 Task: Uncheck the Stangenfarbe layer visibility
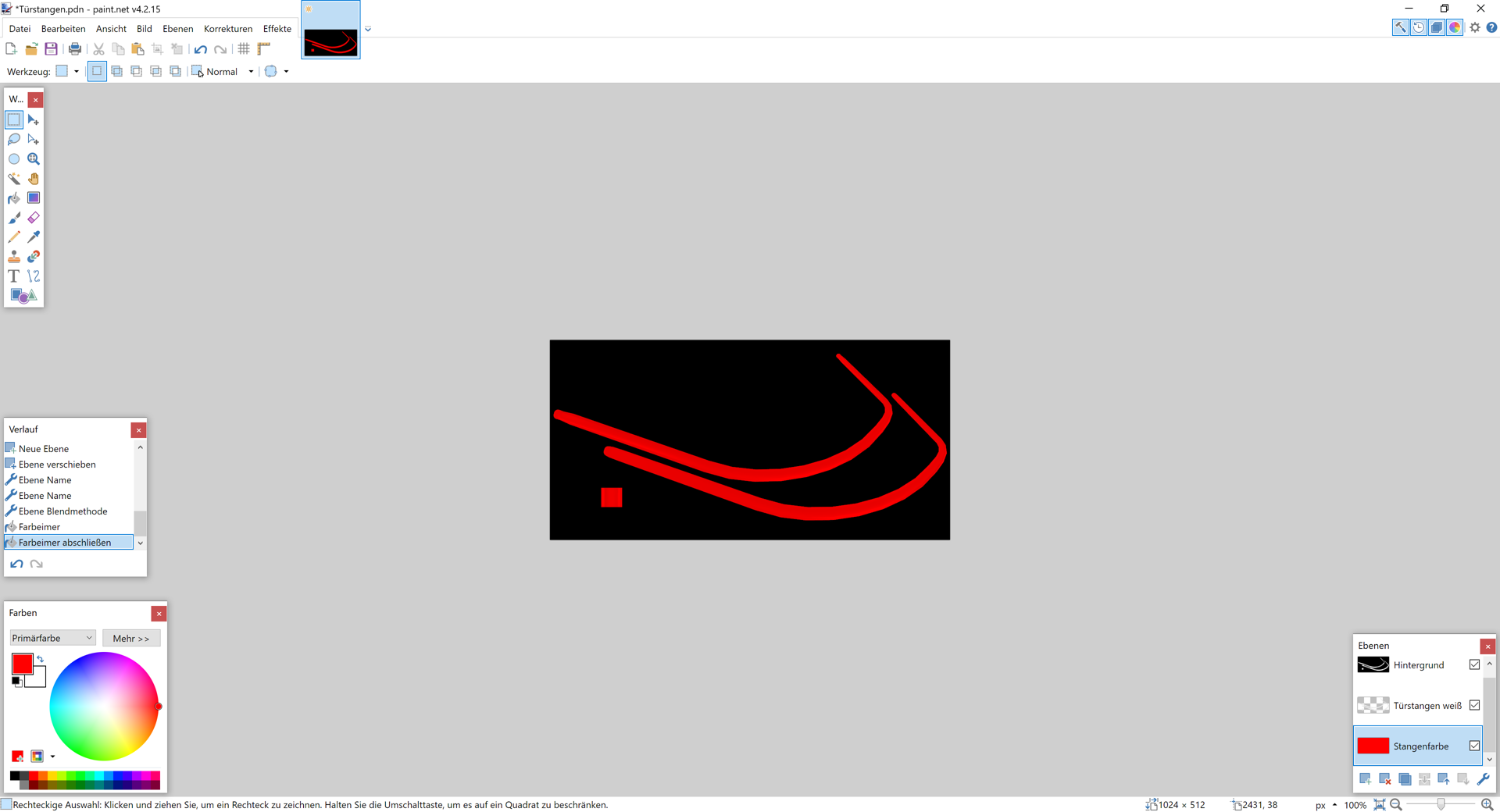pyautogui.click(x=1474, y=746)
